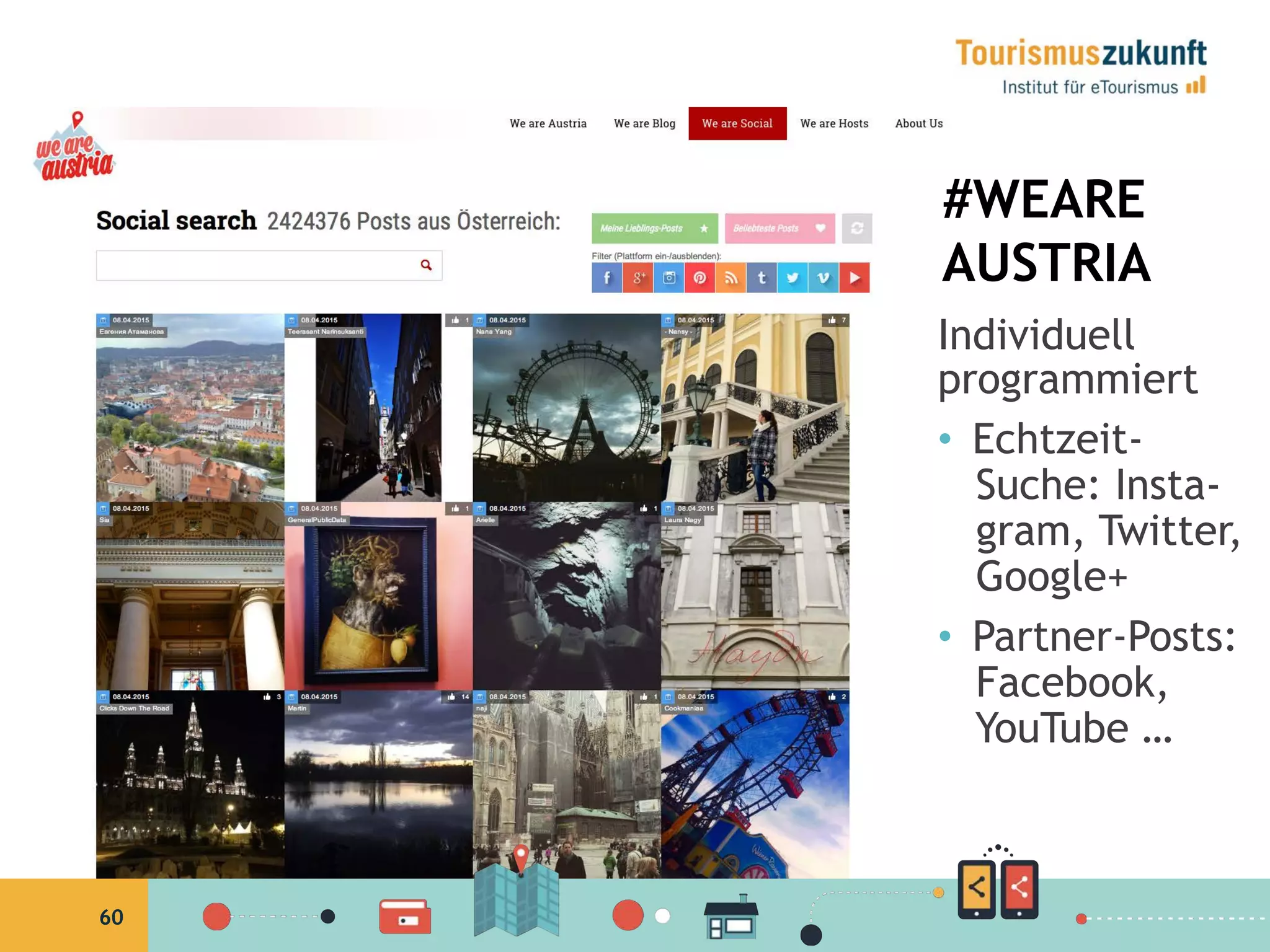Image resolution: width=1270 pixels, height=952 pixels.
Task: Open the lake sunset post by Martin
Action: [x=378, y=785]
